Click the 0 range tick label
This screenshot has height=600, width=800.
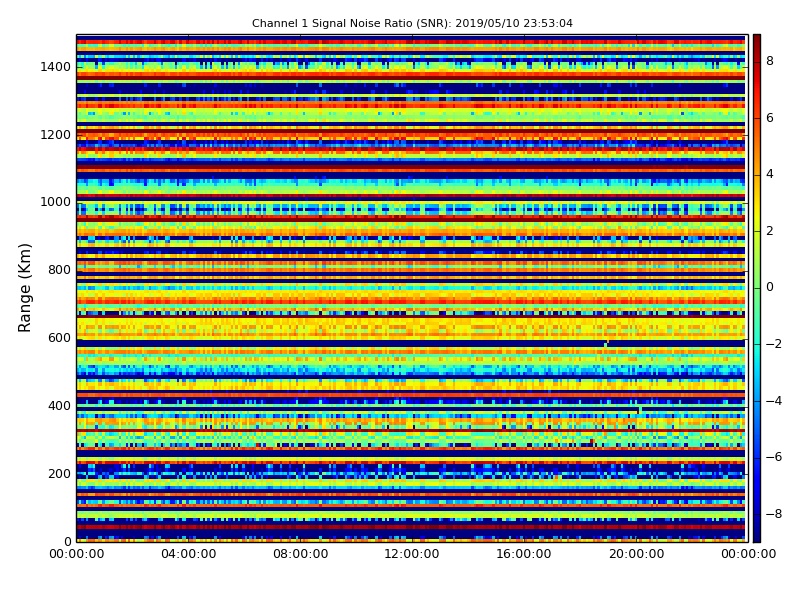[x=67, y=541]
